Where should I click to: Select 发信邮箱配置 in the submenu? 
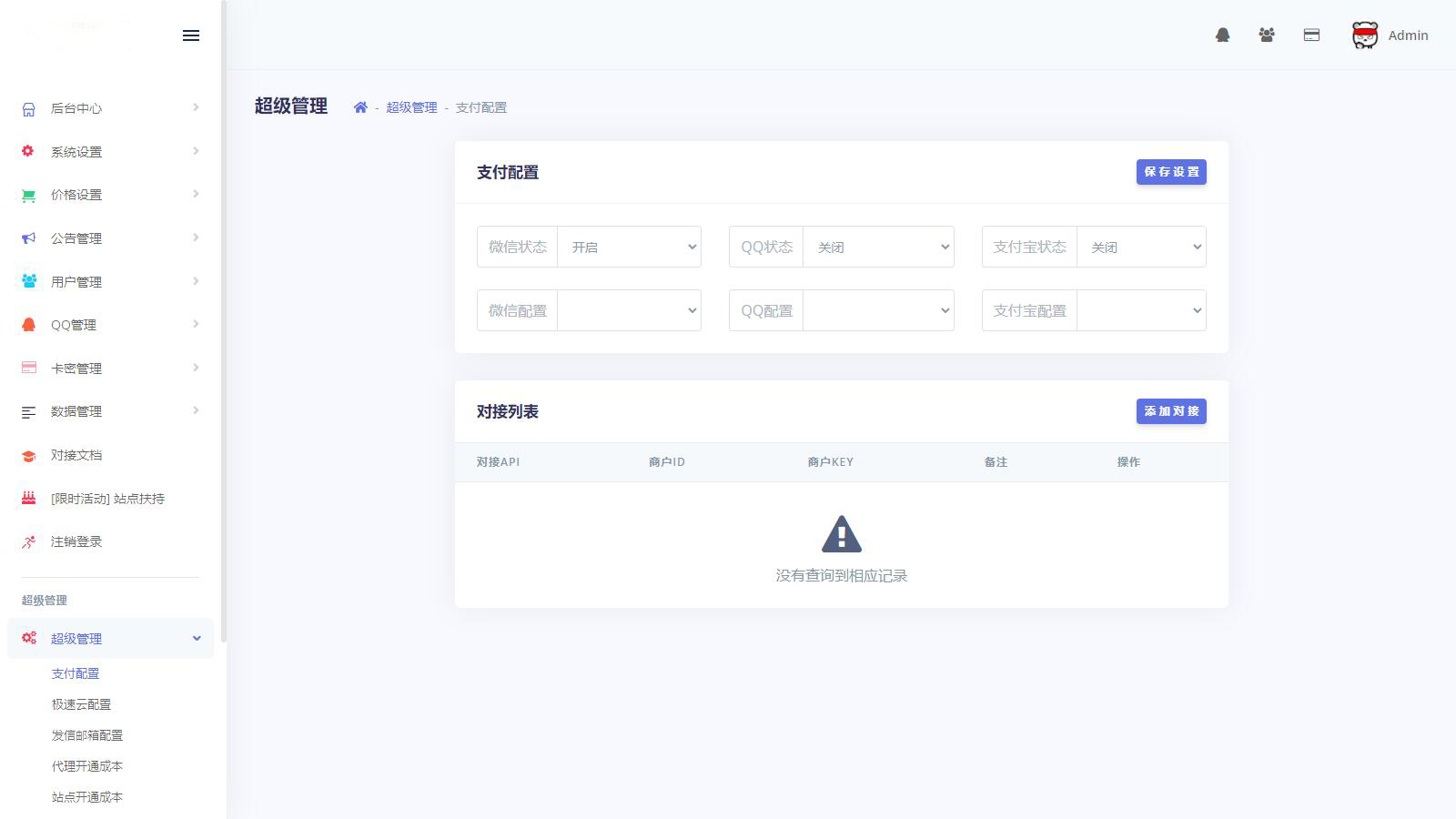click(x=86, y=735)
